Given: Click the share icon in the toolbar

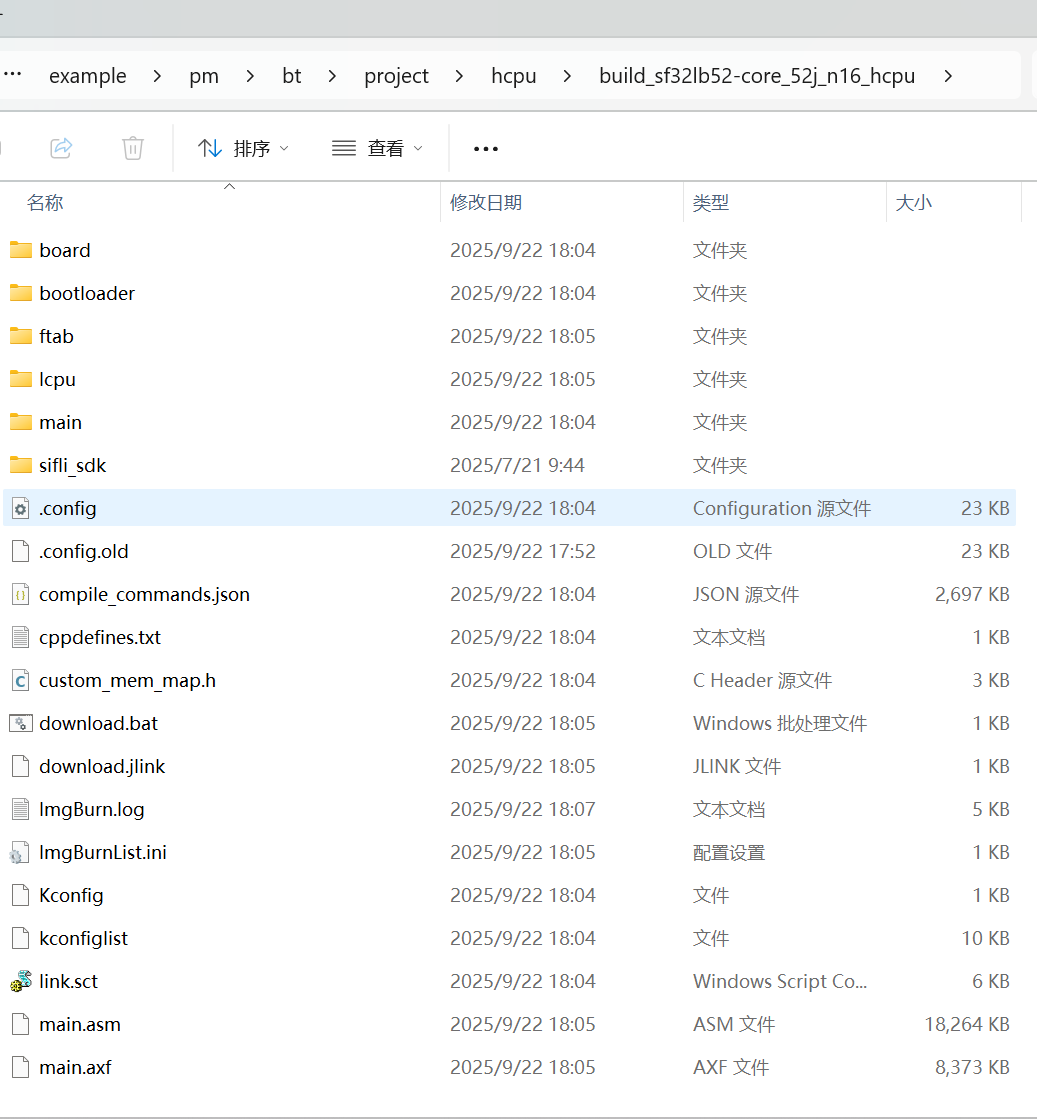Looking at the screenshot, I should pyautogui.click(x=61, y=148).
